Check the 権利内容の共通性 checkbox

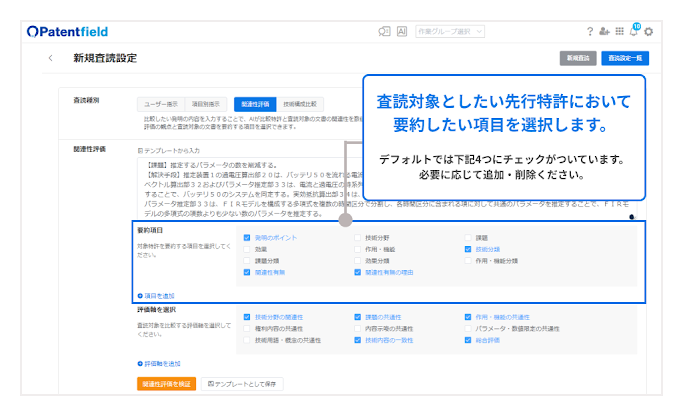coord(247,328)
